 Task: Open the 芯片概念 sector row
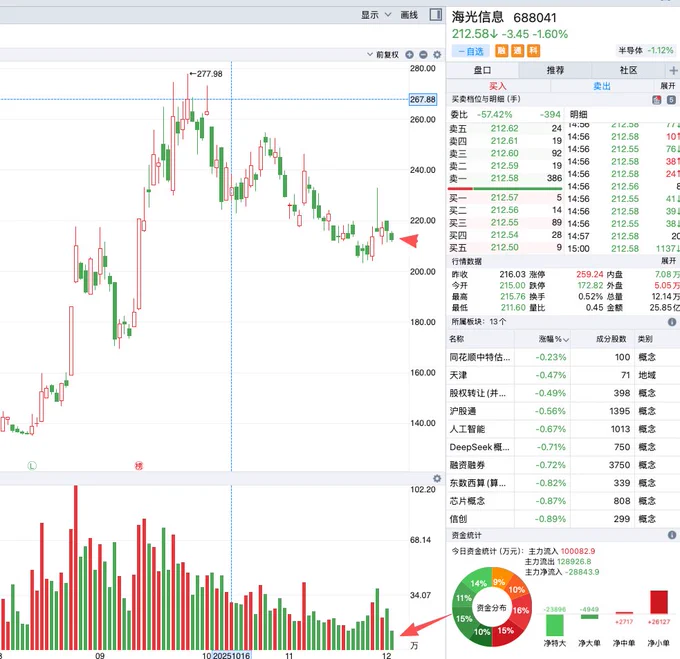point(563,501)
